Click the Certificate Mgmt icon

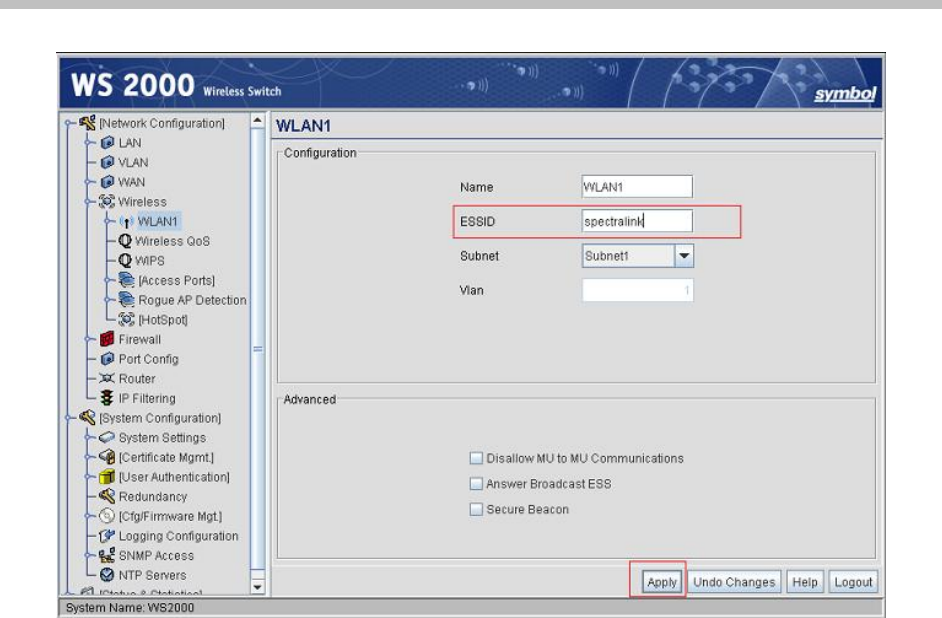coord(107,457)
